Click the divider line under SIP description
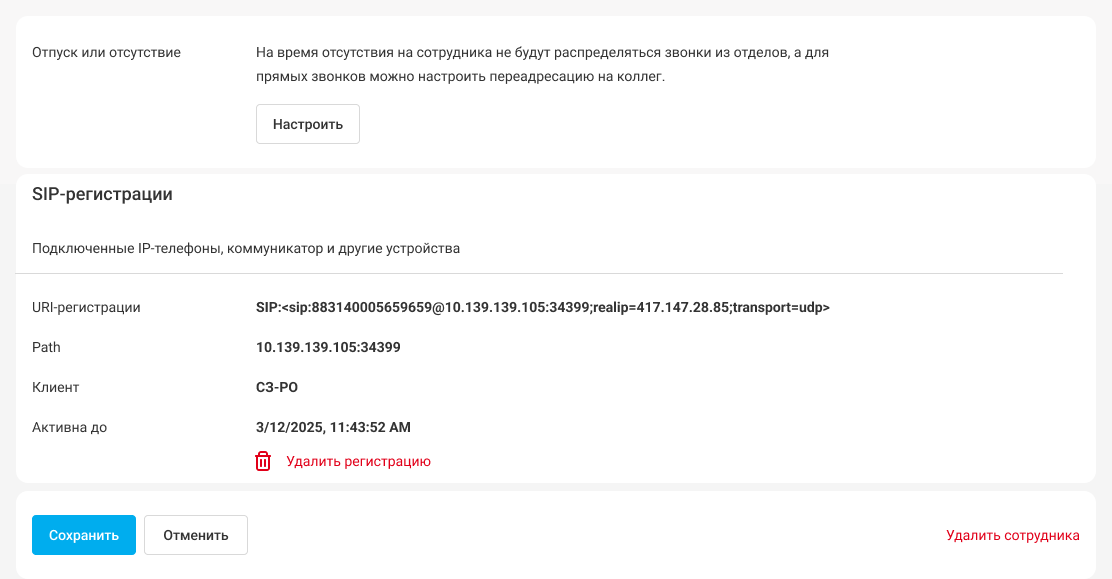Viewport: 1112px width, 579px height. point(539,273)
